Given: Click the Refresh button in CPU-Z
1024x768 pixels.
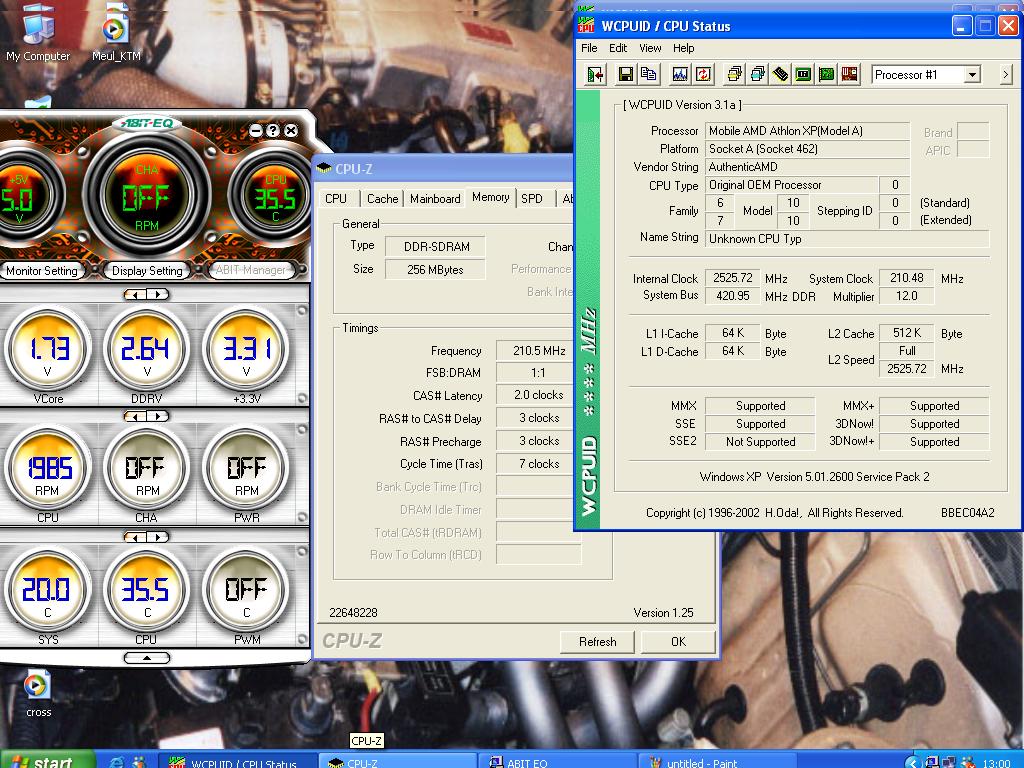Looking at the screenshot, I should tap(598, 641).
